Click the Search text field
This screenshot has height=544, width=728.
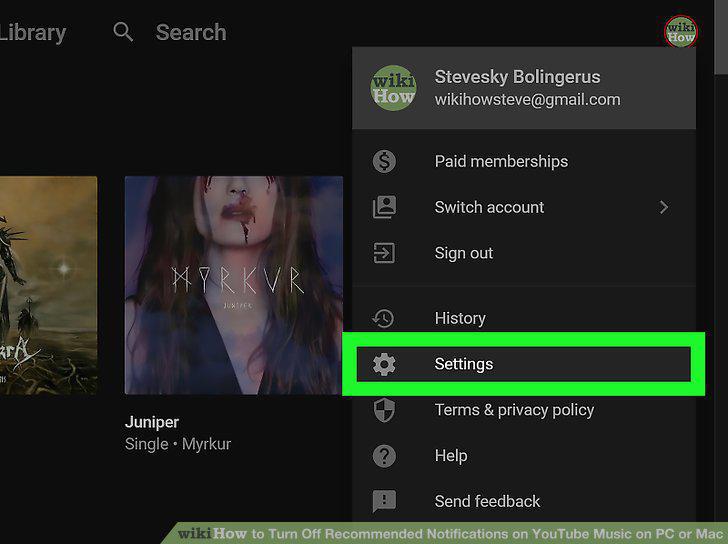191,32
